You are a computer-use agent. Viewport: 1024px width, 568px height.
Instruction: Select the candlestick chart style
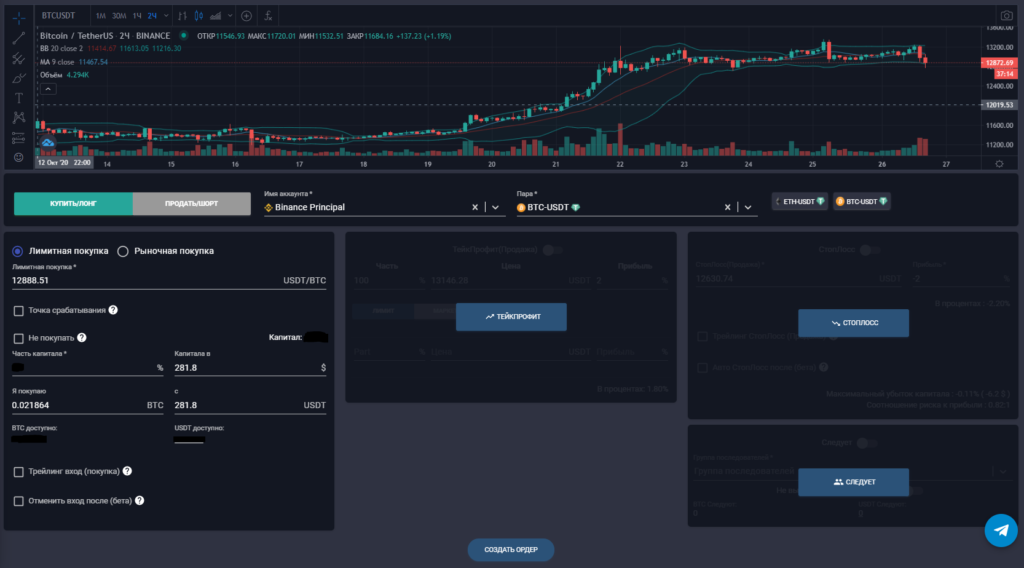(x=199, y=16)
